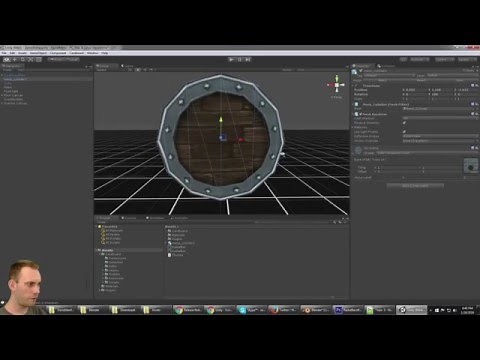Open Mesh Renderer component gear settings
Screen dimensions: 480x360
pyautogui.click(x=477, y=114)
